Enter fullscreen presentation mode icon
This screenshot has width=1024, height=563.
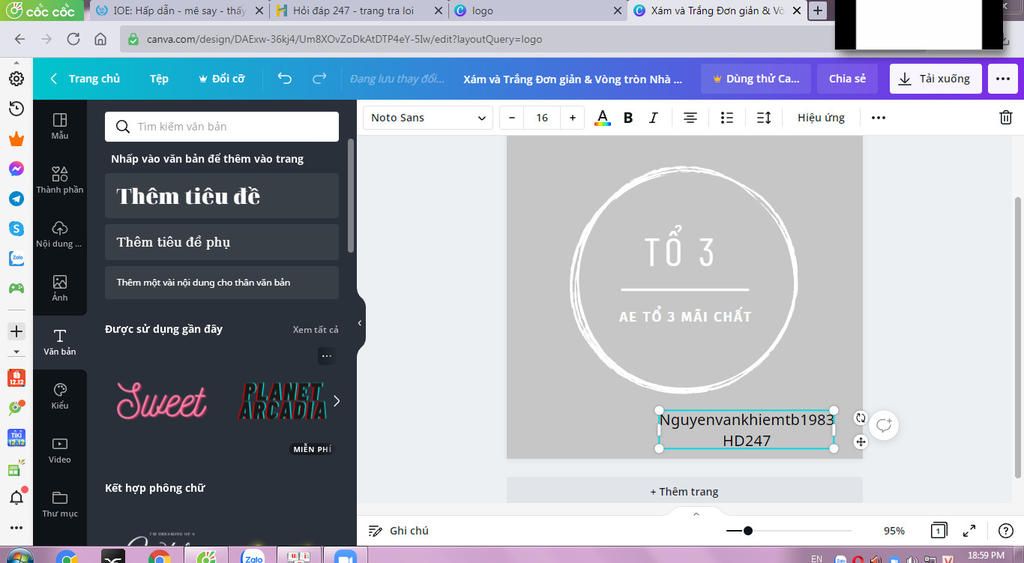pos(969,531)
